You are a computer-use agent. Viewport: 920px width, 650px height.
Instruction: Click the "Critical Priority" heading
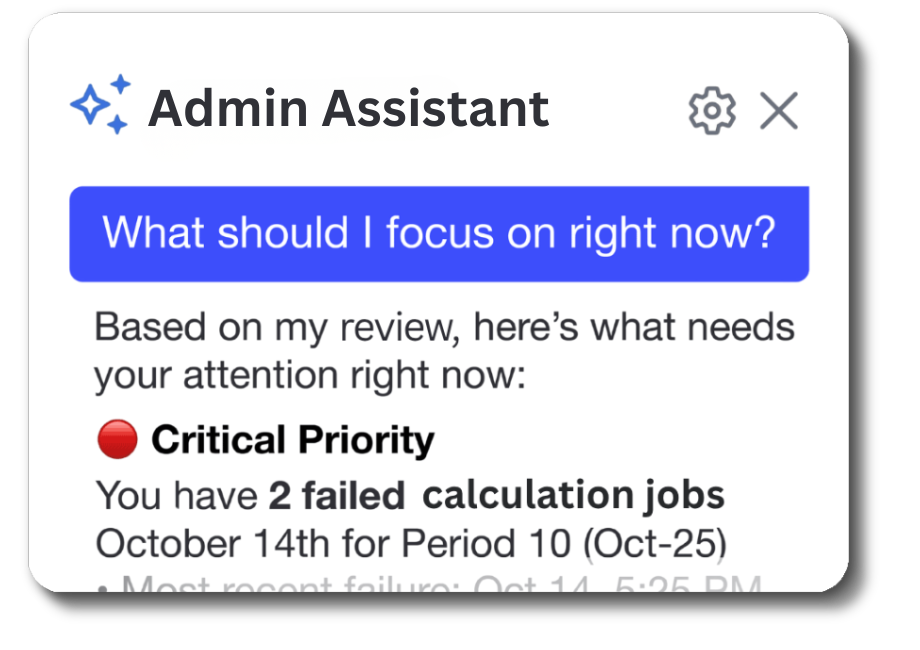[292, 440]
